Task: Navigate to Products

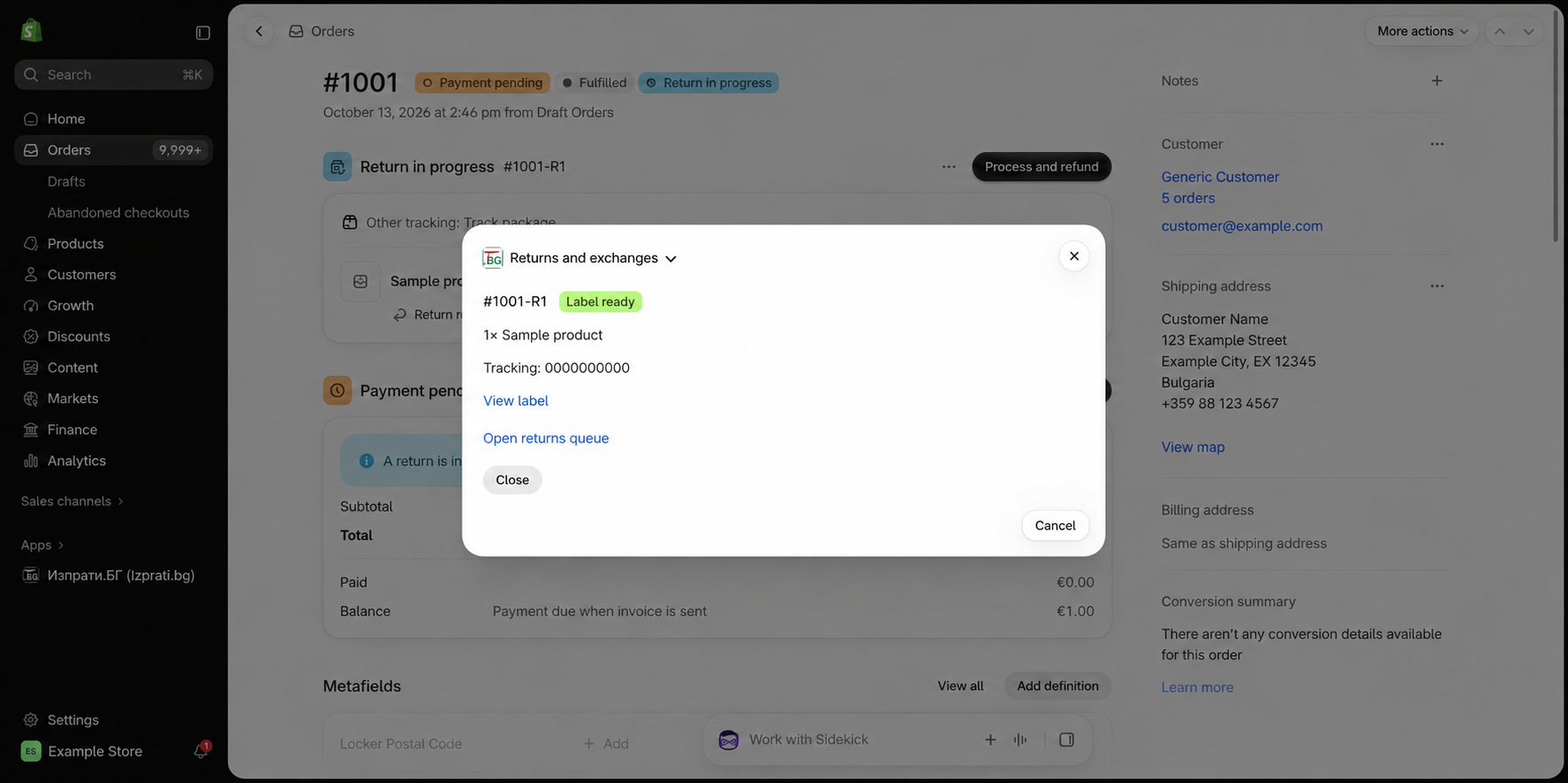Action: pos(113,244)
